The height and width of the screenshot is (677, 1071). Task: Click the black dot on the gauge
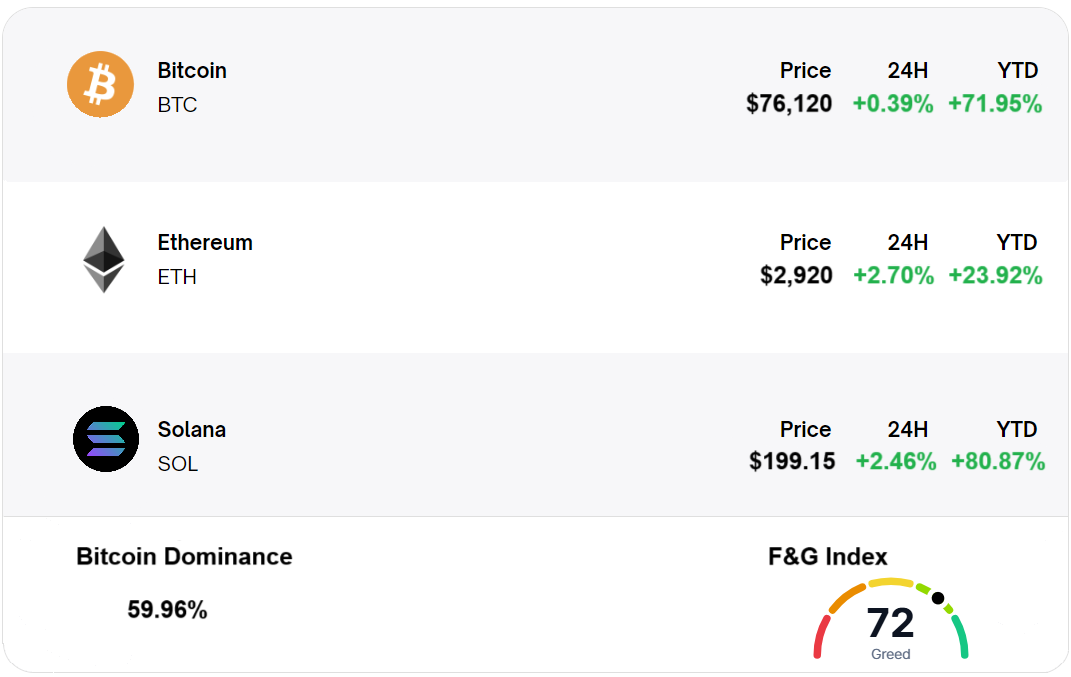938,598
